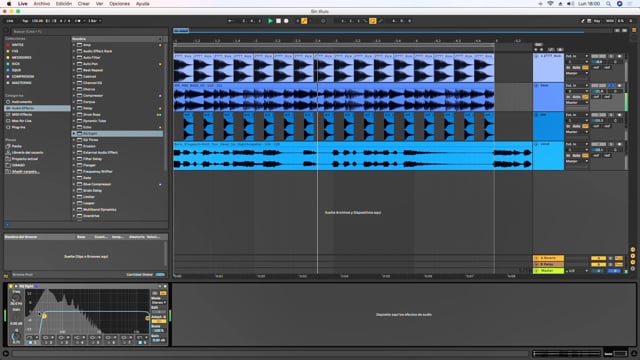
Task: Expand the Drum Buss device
Action: 74,115
